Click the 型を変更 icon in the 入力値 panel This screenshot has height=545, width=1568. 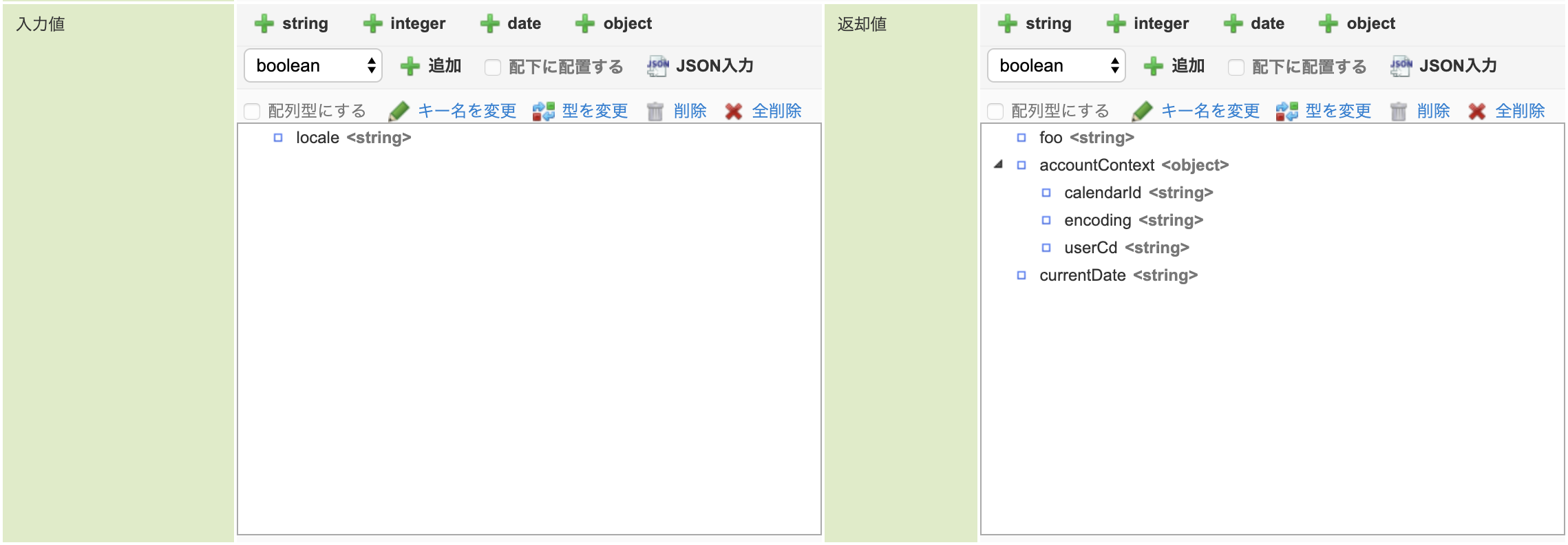(x=544, y=110)
